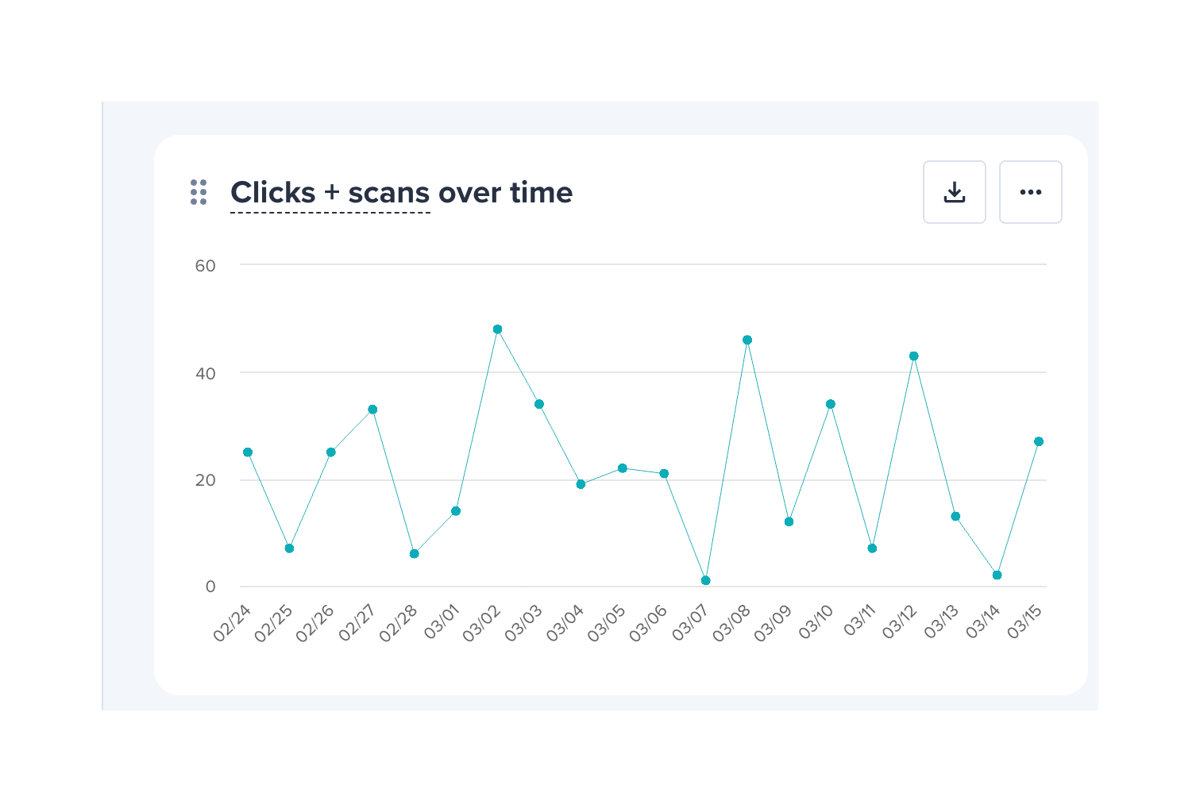Screen dimensions: 1200x812
Task: Click the data point on 02/28
Action: click(x=413, y=552)
